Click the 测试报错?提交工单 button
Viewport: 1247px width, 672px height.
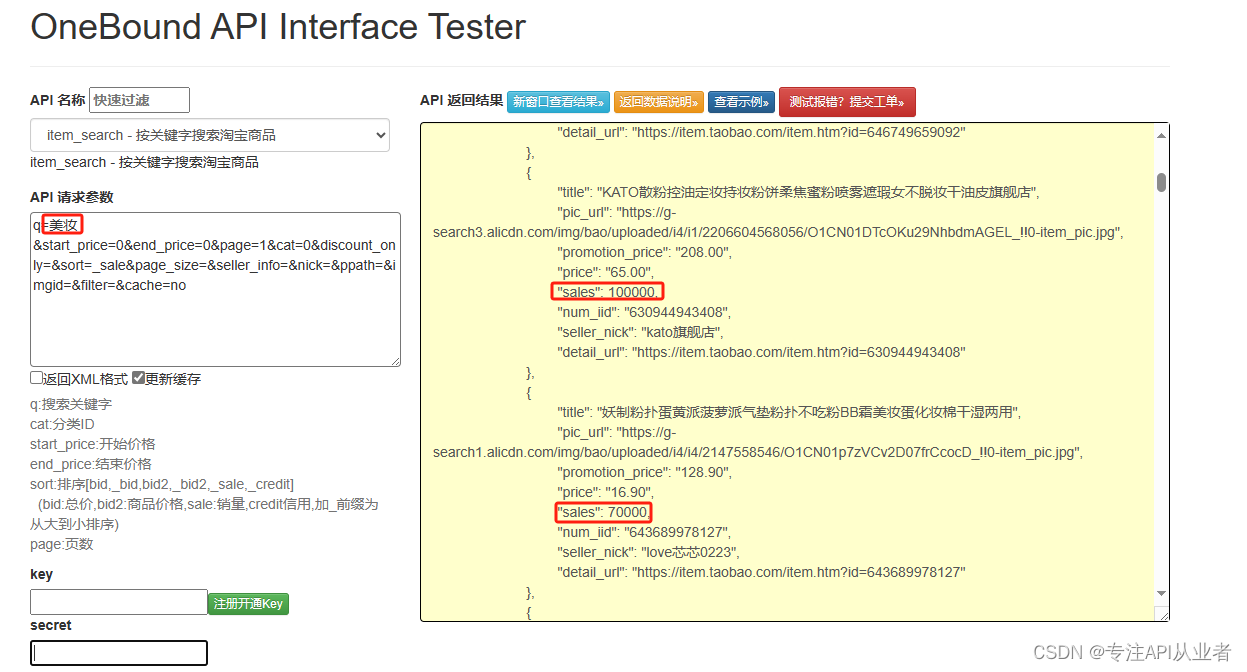point(847,102)
